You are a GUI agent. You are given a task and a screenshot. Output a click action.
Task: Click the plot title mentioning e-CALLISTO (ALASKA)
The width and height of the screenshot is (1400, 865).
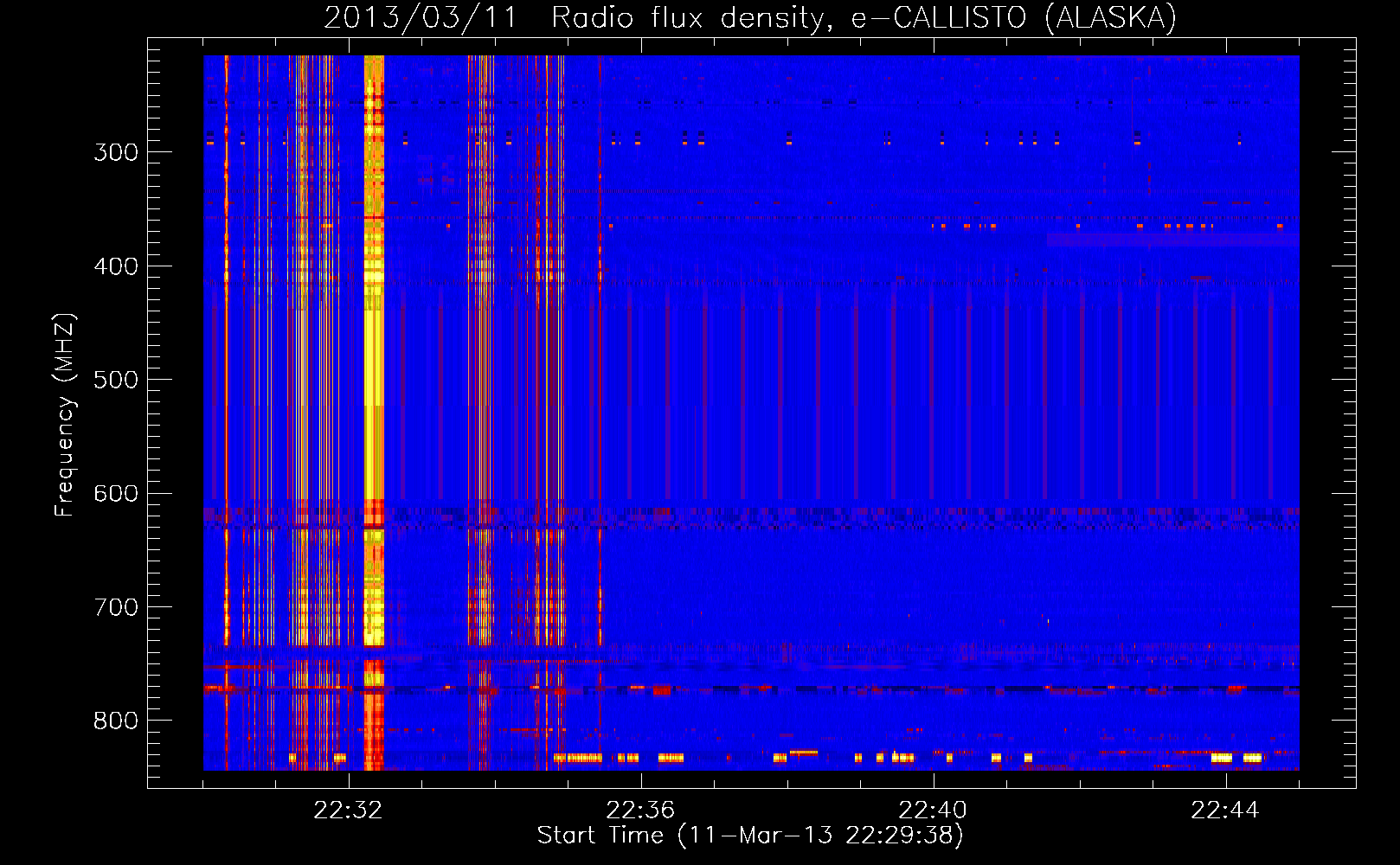[750, 17]
